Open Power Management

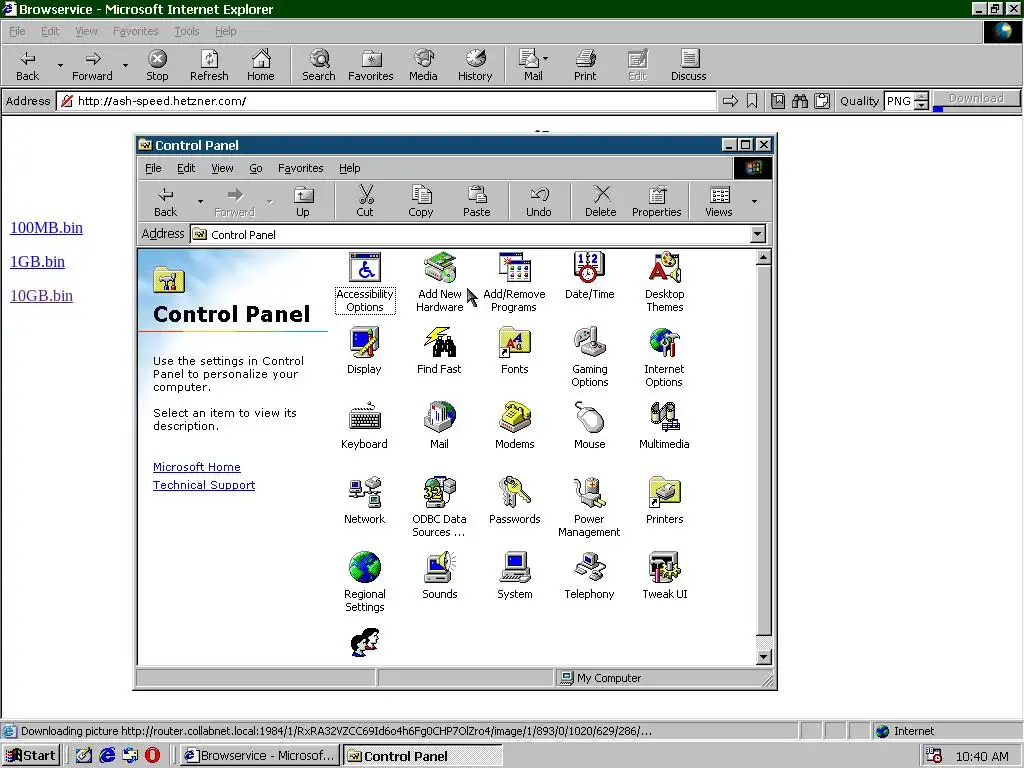[589, 507]
